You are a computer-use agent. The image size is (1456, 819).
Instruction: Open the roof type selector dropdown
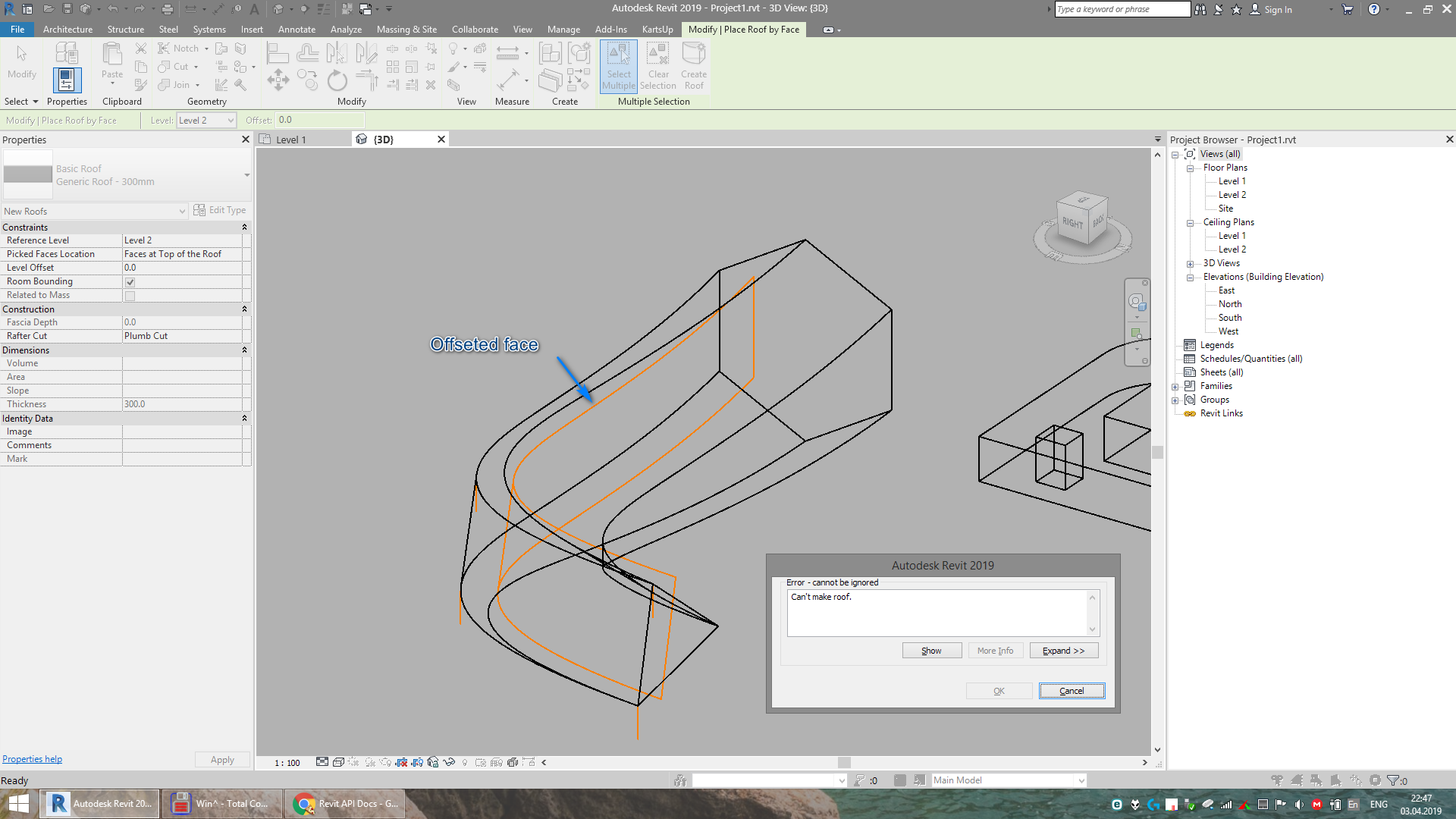(247, 175)
